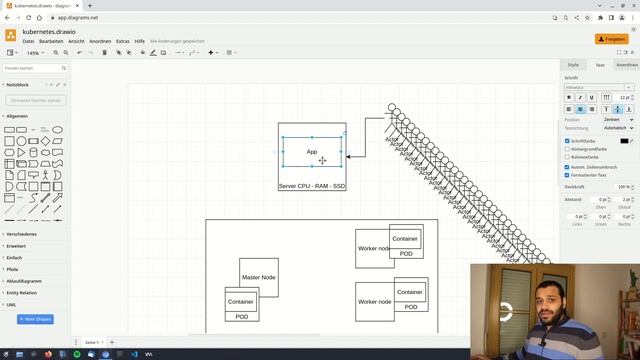This screenshot has height=360, width=640.
Task: Click the fill color bucket icon
Action: pos(142,53)
